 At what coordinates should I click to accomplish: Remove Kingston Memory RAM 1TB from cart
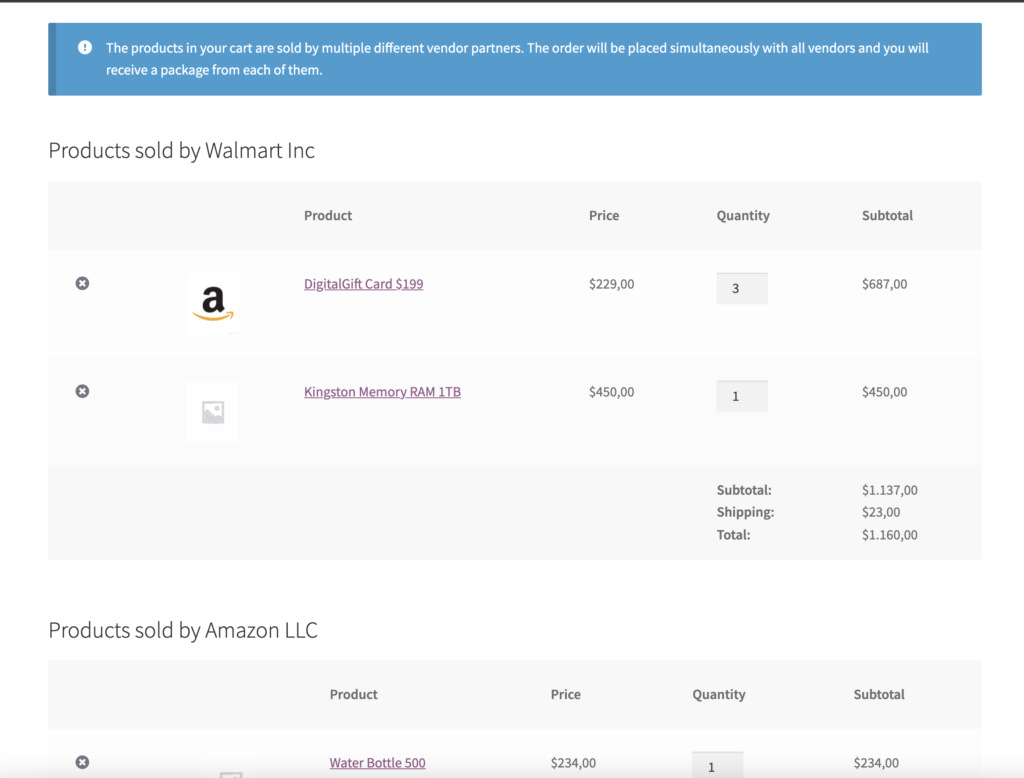82,391
